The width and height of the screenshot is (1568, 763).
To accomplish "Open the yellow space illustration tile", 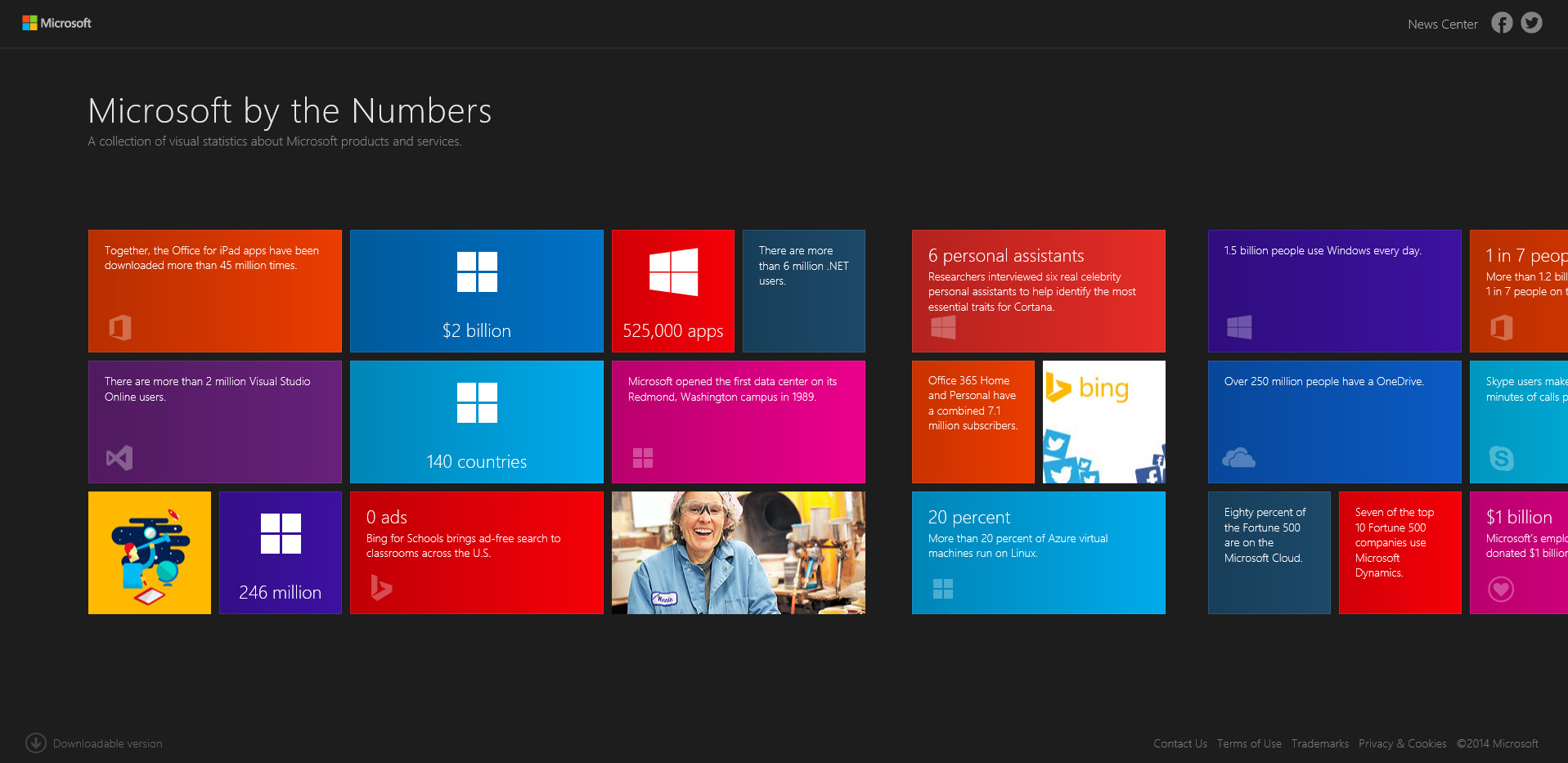I will (150, 553).
